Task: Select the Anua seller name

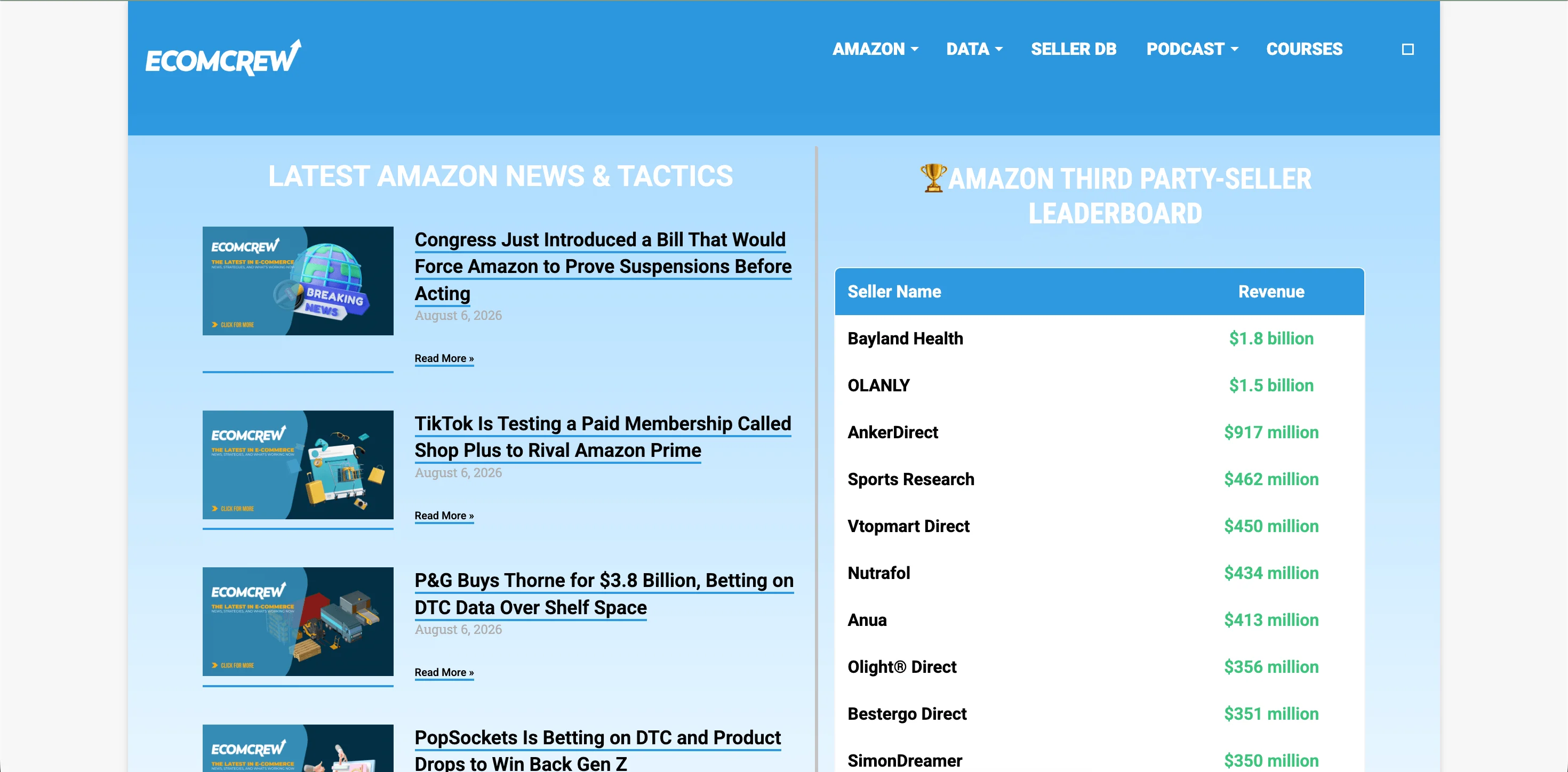Action: click(x=867, y=620)
